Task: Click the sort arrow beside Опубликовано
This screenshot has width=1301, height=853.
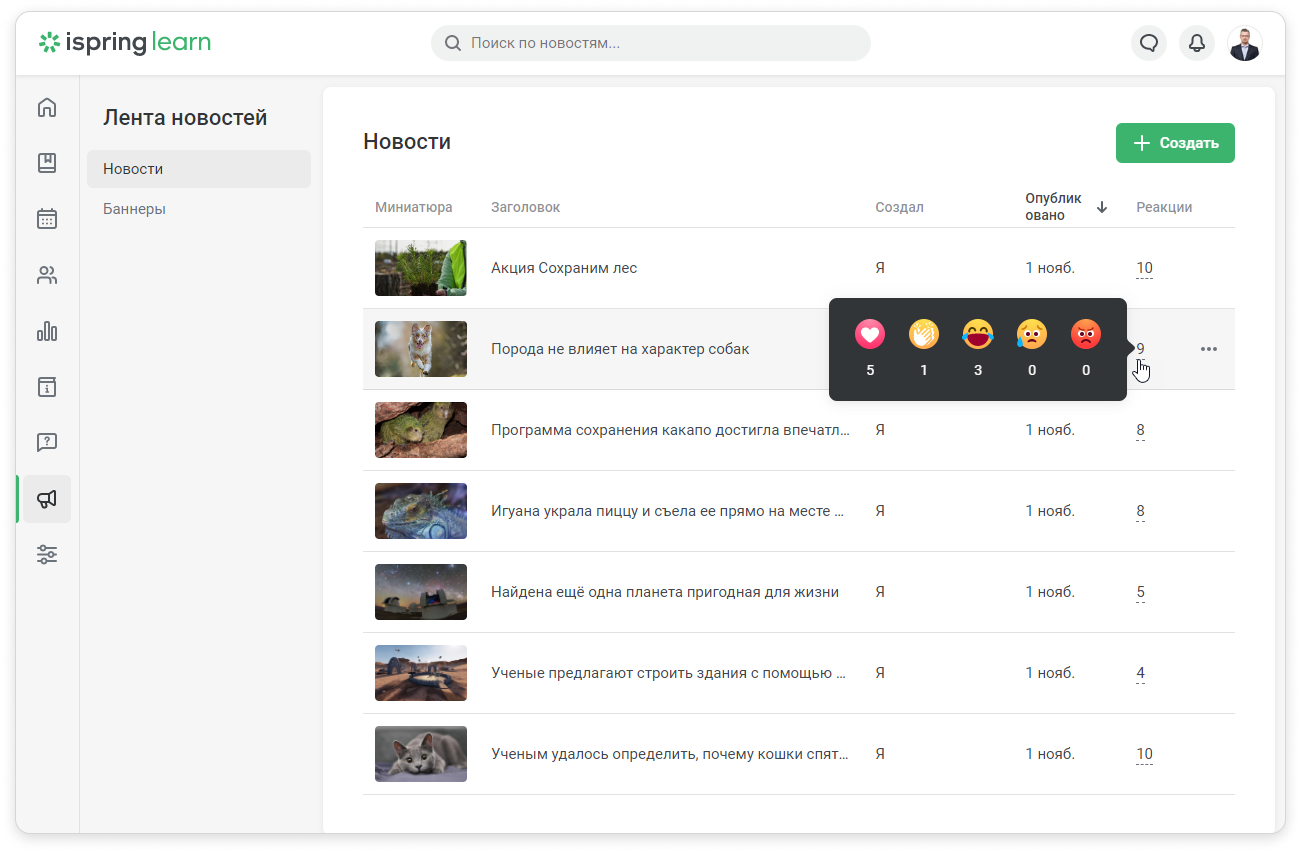Action: tap(1102, 207)
